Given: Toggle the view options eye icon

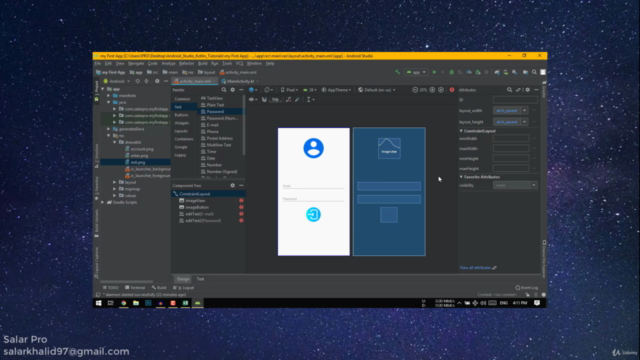Looking at the screenshot, I should [x=253, y=100].
